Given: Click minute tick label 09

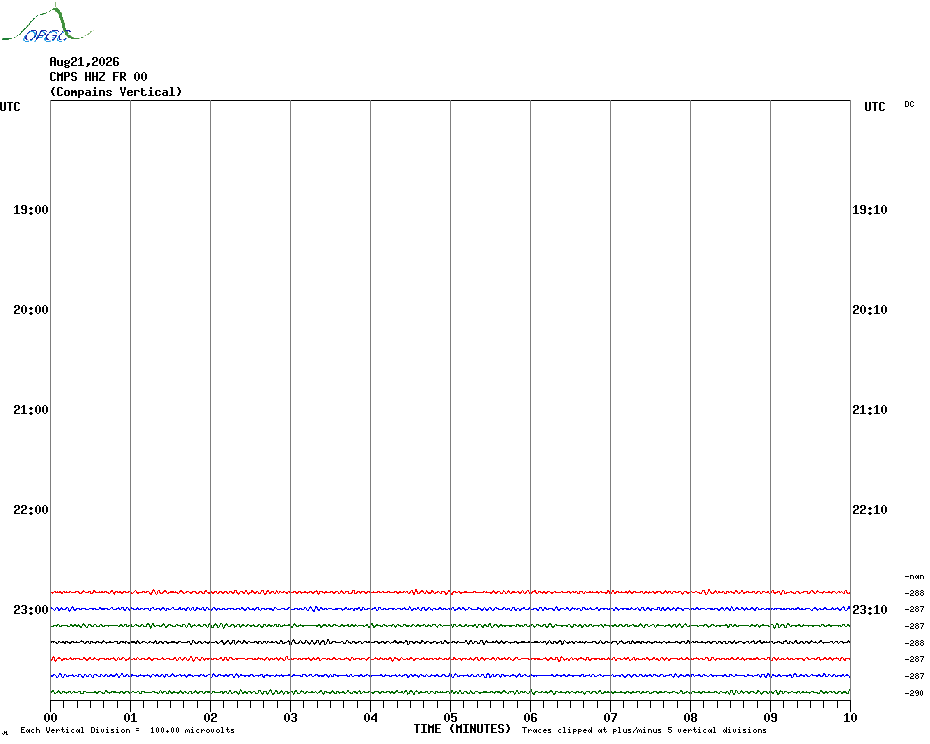Looking at the screenshot, I should pos(770,717).
